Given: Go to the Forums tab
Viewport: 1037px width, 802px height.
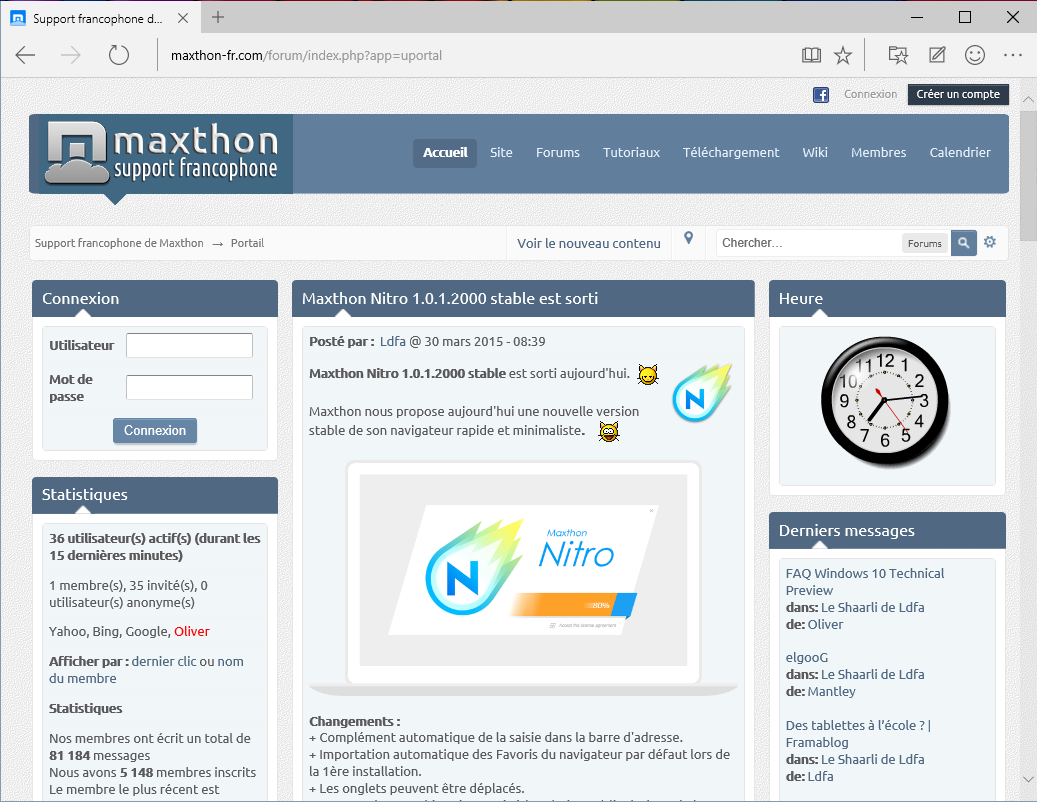Looking at the screenshot, I should 558,153.
